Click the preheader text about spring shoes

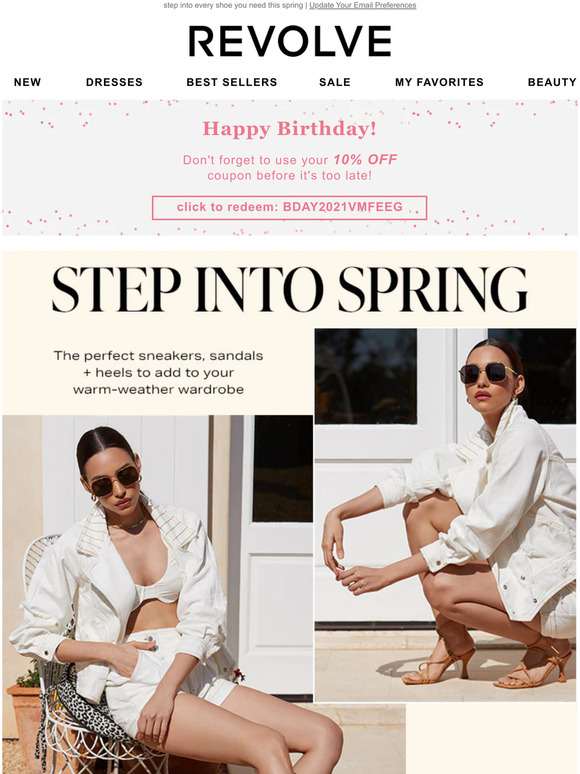[x=233, y=5]
